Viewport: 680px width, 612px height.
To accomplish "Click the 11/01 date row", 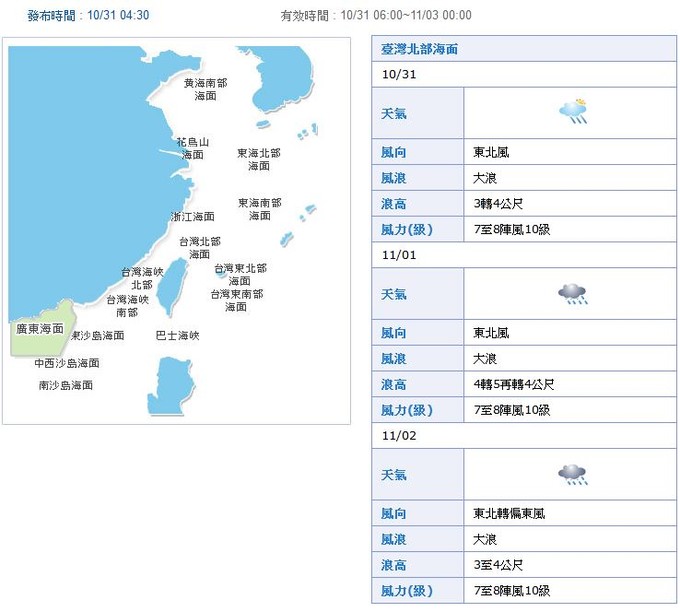I will [524, 255].
